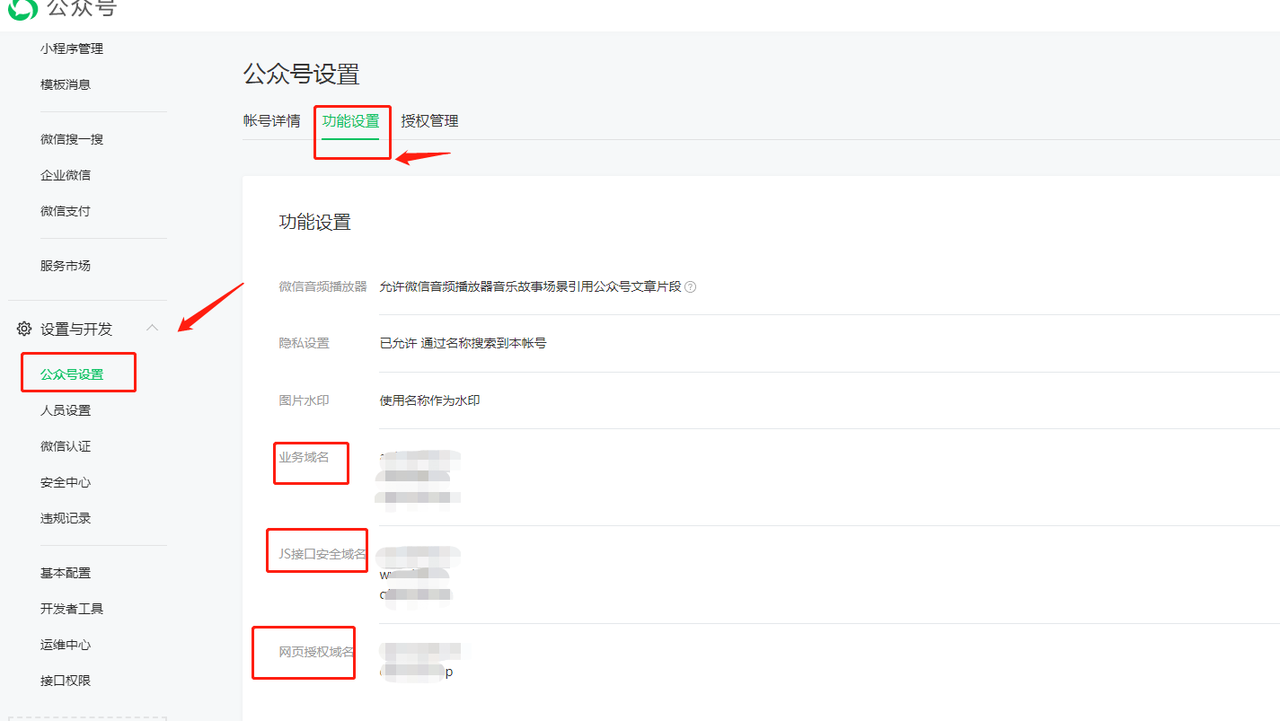
Task: Select 公众号设置 in the sidebar
Action: [x=72, y=375]
